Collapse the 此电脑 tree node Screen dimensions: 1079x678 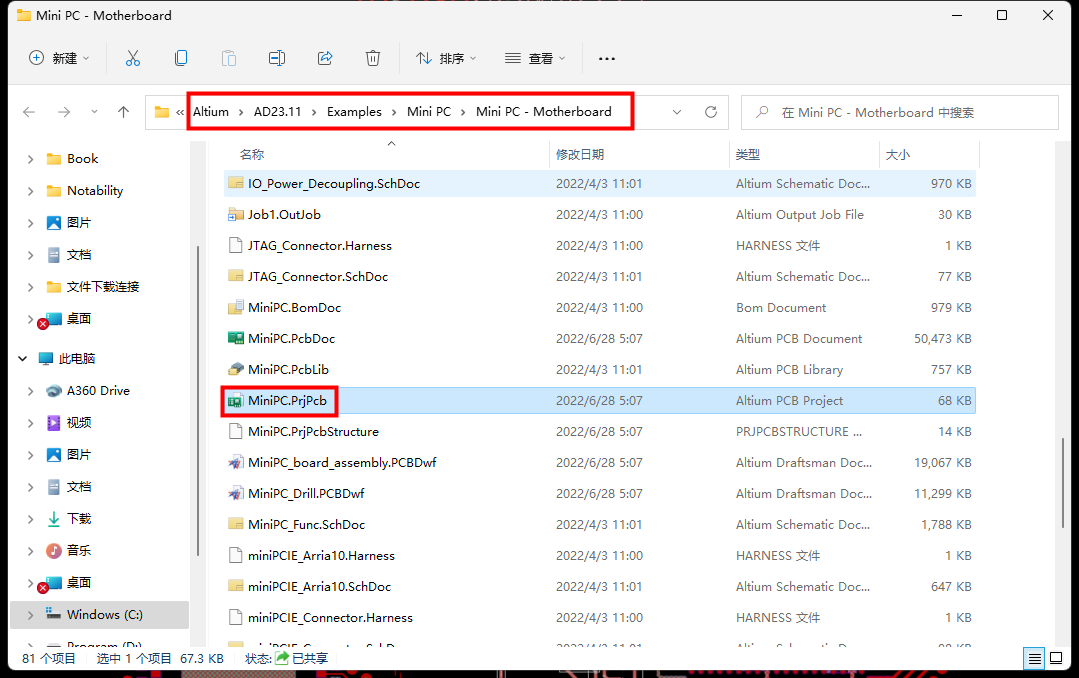click(x=22, y=358)
